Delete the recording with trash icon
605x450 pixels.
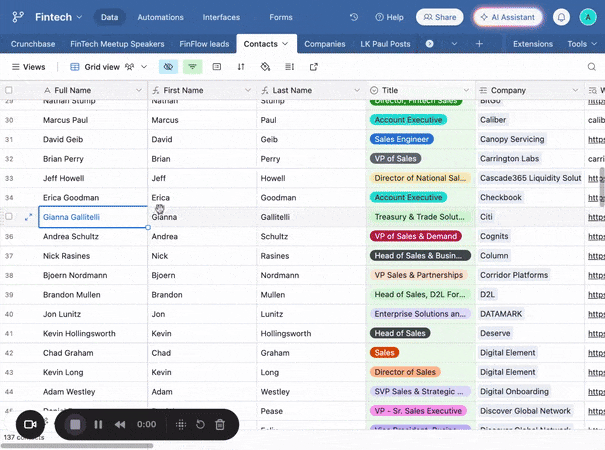click(220, 425)
